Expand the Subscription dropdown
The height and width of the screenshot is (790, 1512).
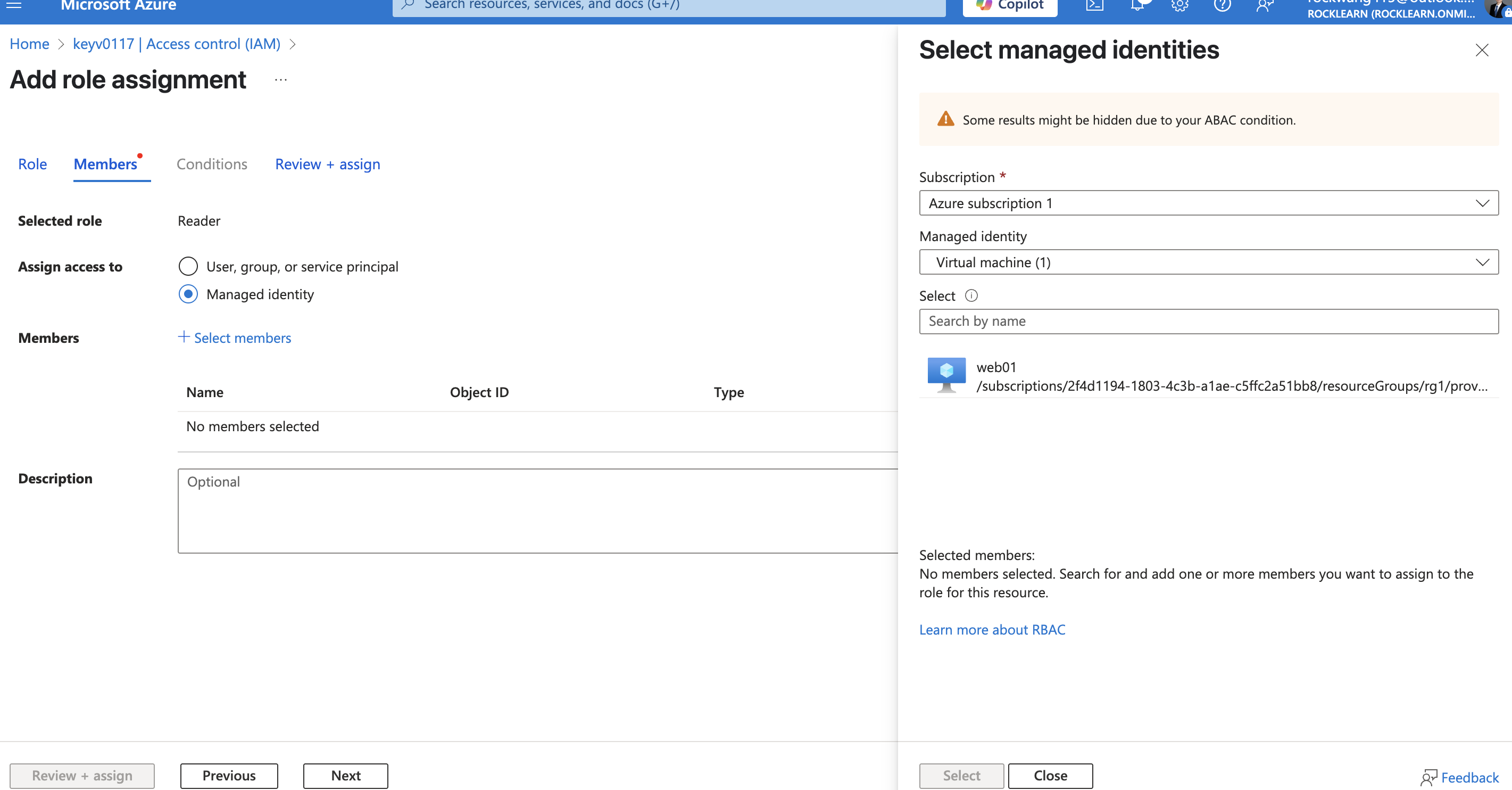[1208, 203]
